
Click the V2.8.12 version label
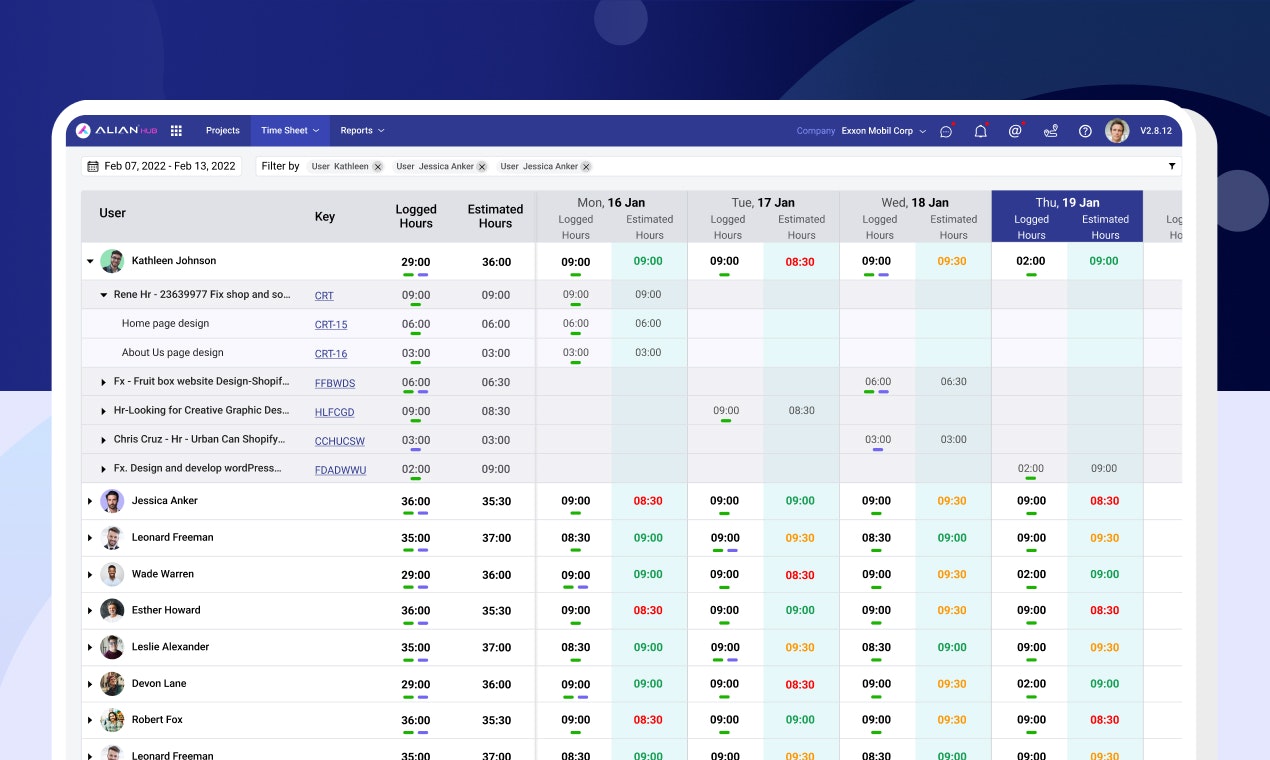(1156, 131)
